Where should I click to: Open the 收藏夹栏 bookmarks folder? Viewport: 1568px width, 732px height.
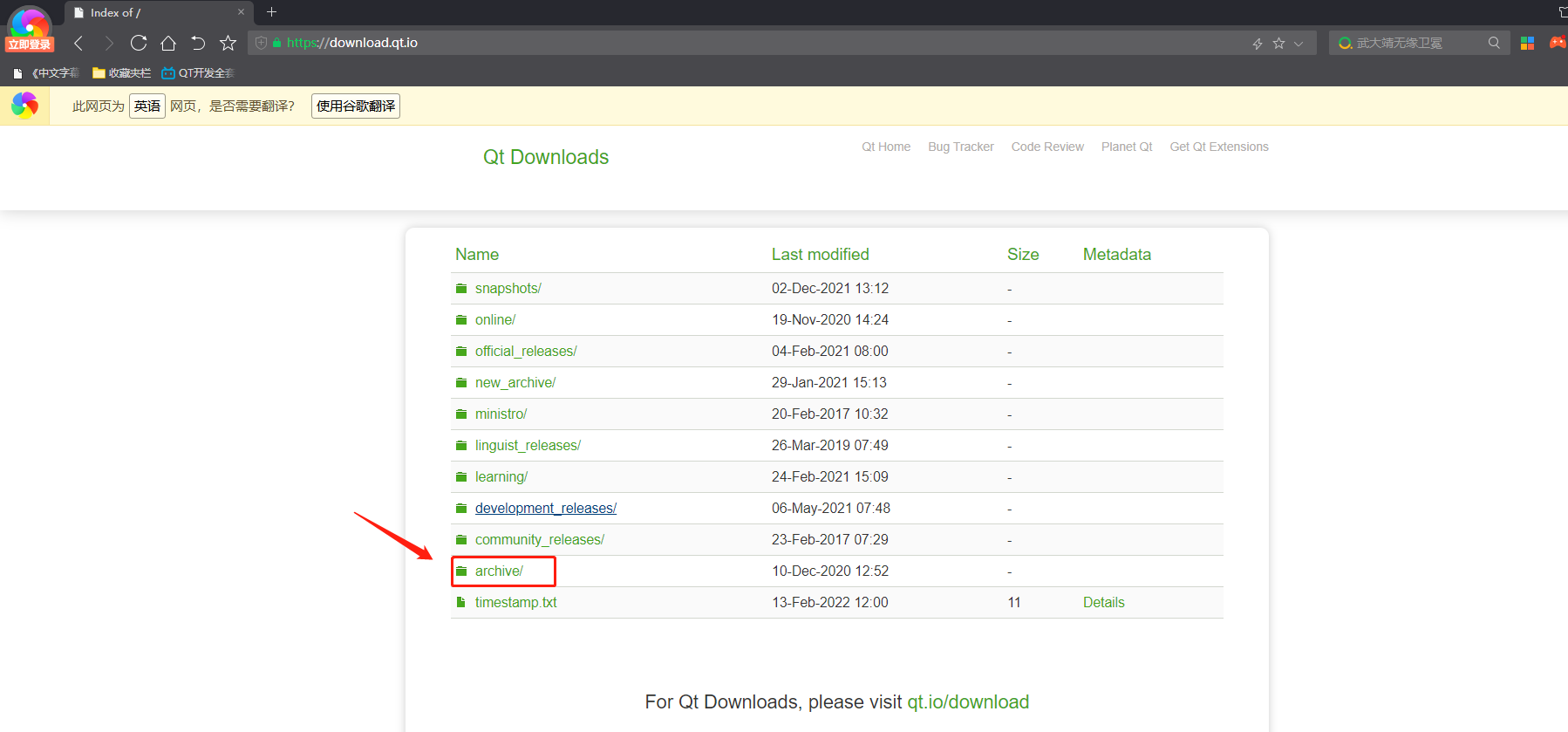click(122, 73)
